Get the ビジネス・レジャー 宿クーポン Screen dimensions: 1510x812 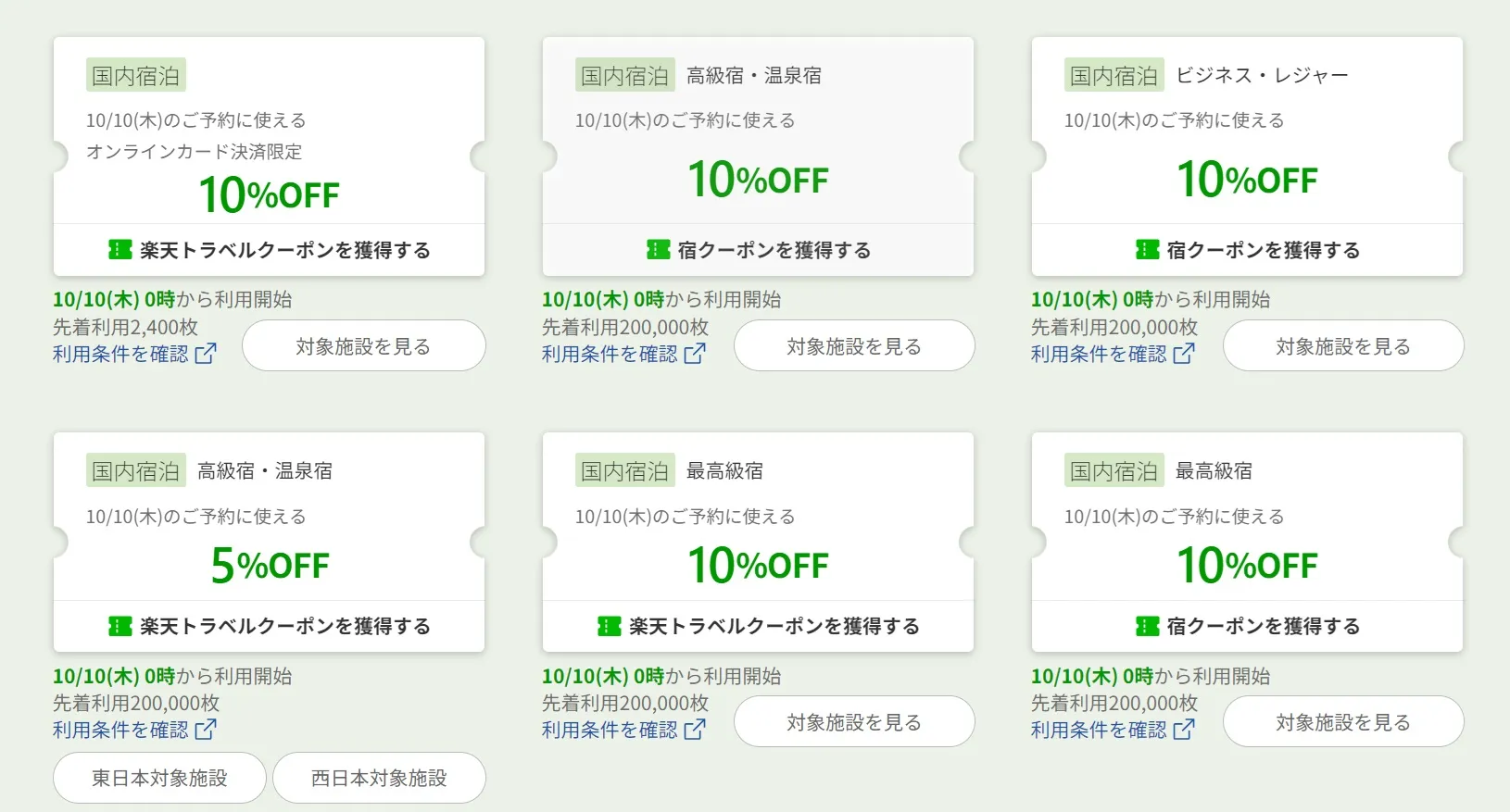[x=1247, y=250]
